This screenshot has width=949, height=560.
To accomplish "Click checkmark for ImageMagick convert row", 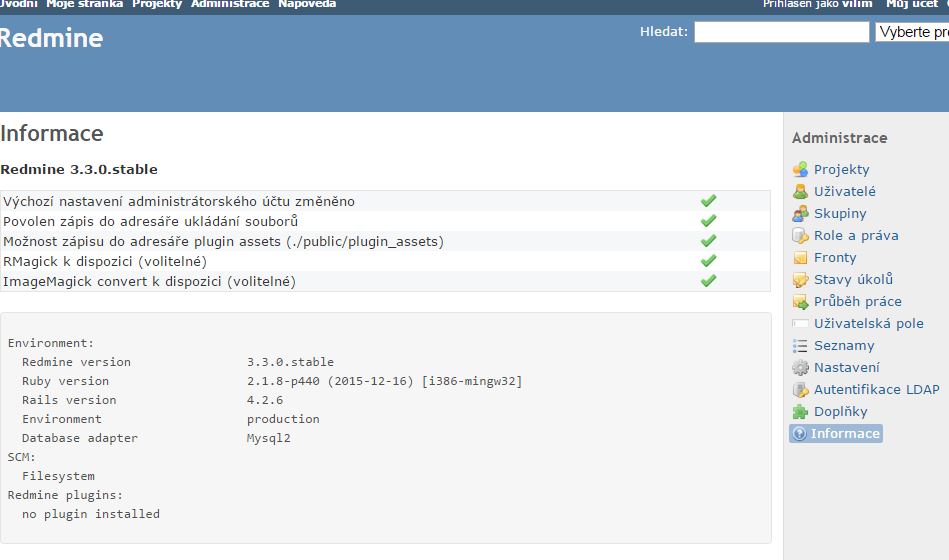I will 708,280.
